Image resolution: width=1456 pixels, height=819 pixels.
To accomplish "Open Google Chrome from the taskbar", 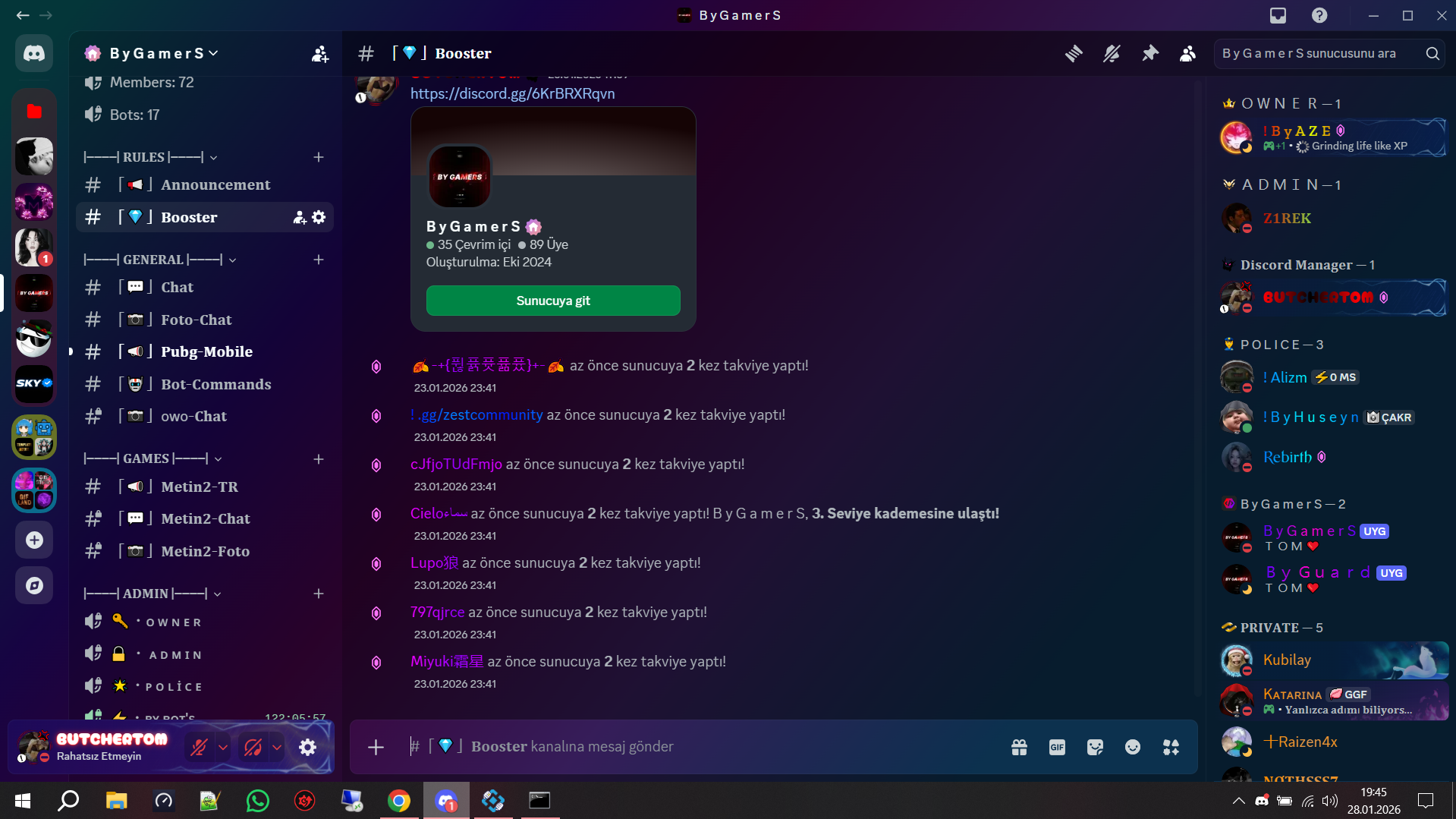I will tap(399, 800).
